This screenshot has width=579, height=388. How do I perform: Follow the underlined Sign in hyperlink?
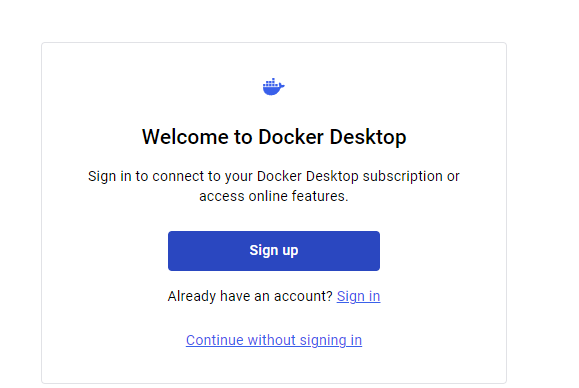point(358,296)
